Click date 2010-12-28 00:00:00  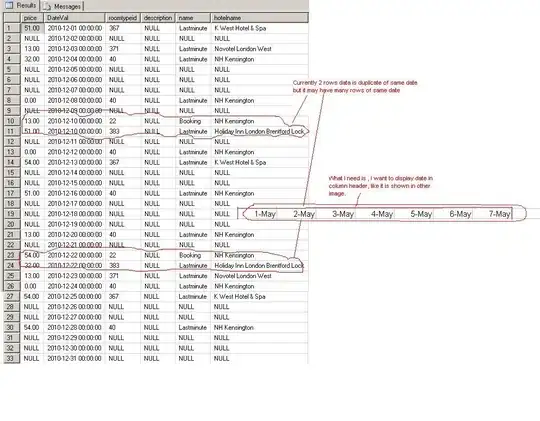(x=74, y=328)
